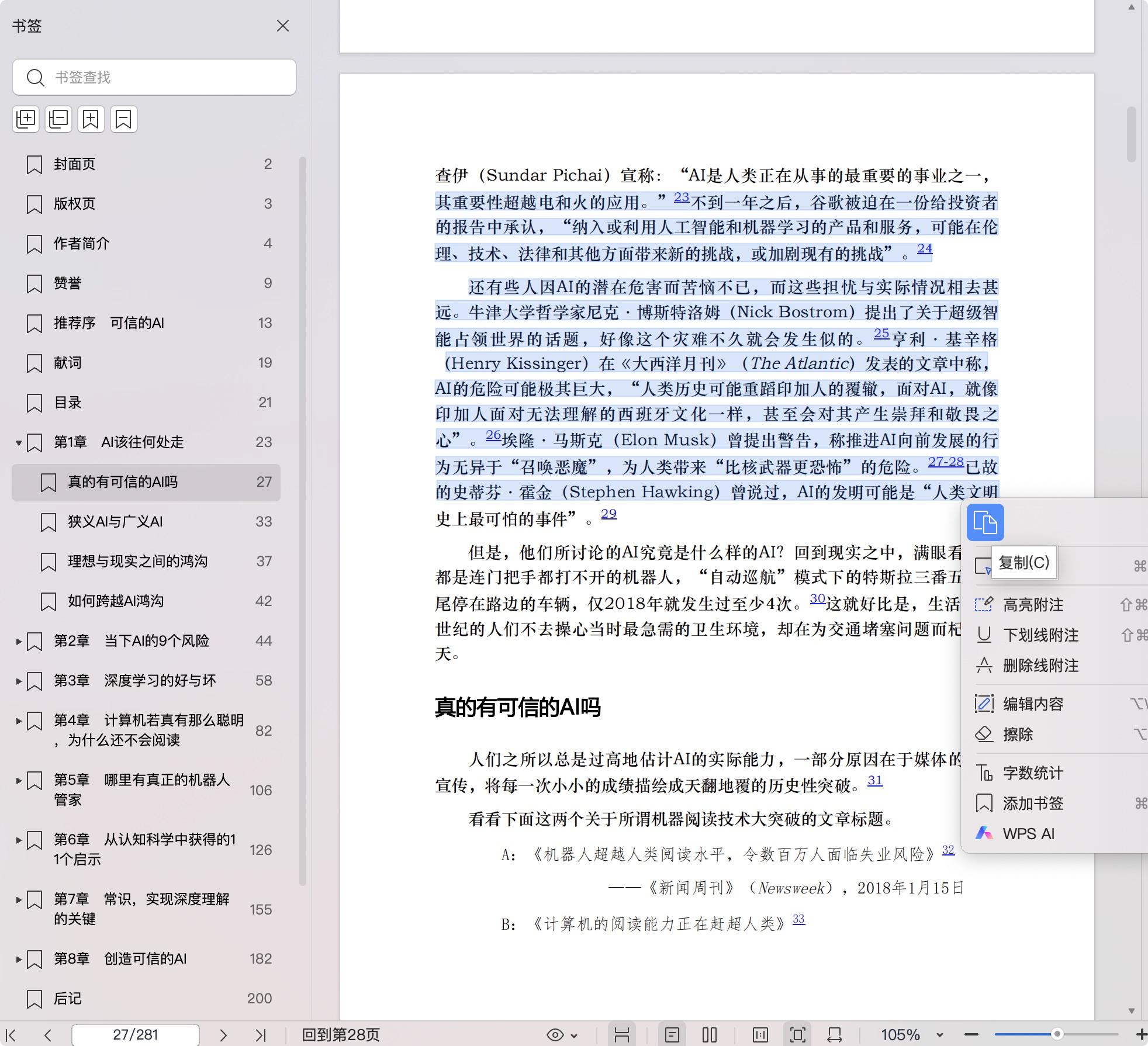Expand 第4章 chapter tree node

click(x=19, y=721)
